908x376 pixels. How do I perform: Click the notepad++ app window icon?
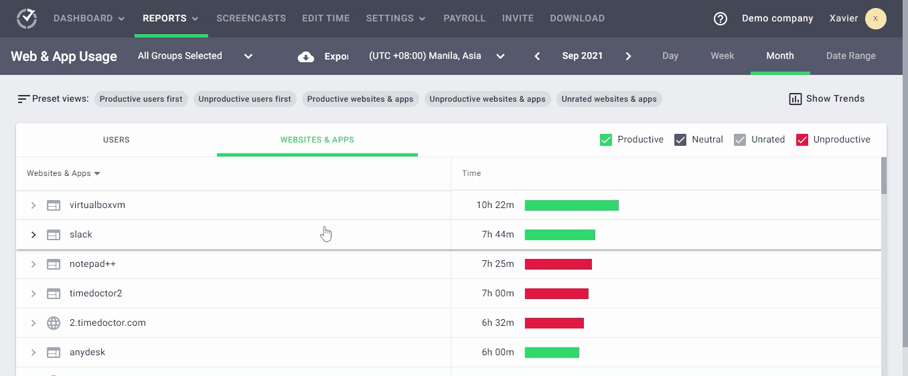click(x=53, y=264)
